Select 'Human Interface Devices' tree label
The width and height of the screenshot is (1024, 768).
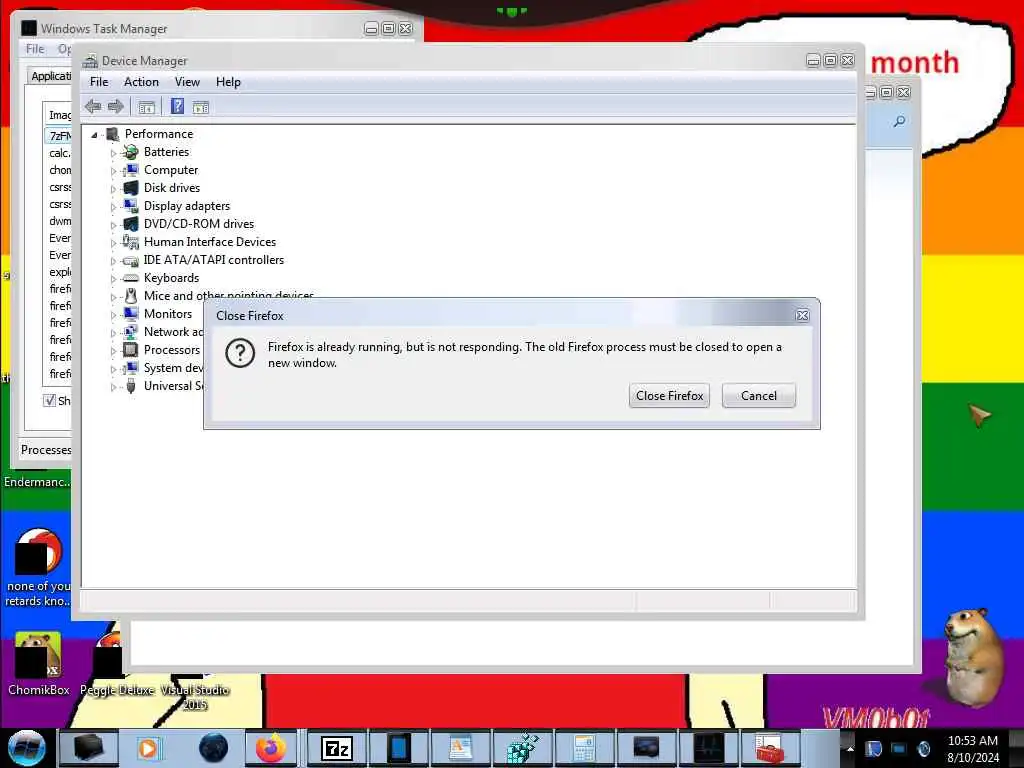pyautogui.click(x=210, y=242)
